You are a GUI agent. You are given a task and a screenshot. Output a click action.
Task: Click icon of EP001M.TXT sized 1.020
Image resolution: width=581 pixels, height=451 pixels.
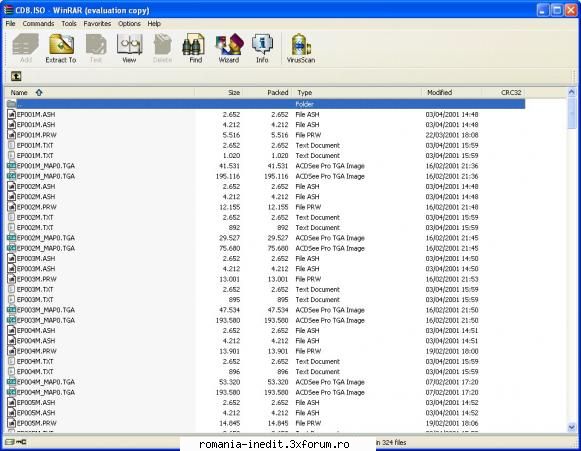(x=11, y=155)
